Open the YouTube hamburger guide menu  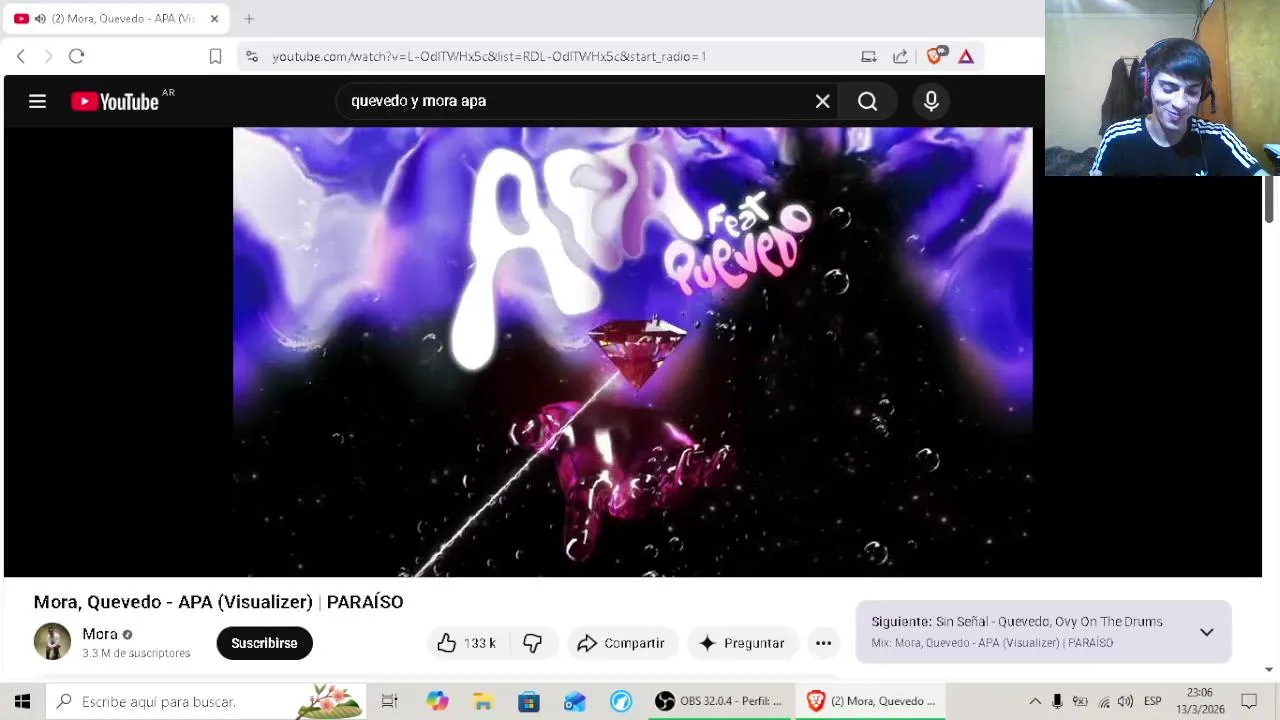(x=37, y=101)
